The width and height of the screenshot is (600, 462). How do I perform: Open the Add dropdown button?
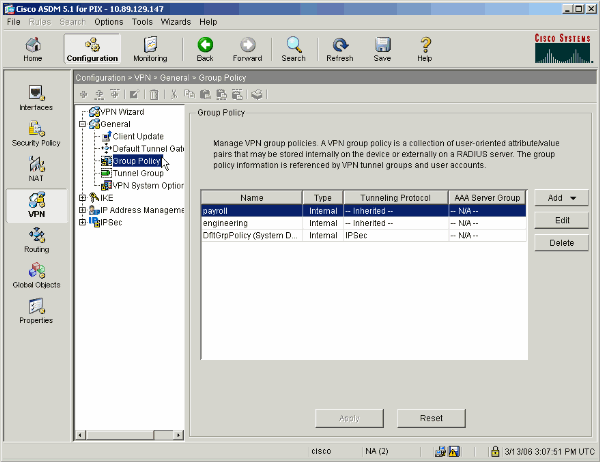coord(561,198)
